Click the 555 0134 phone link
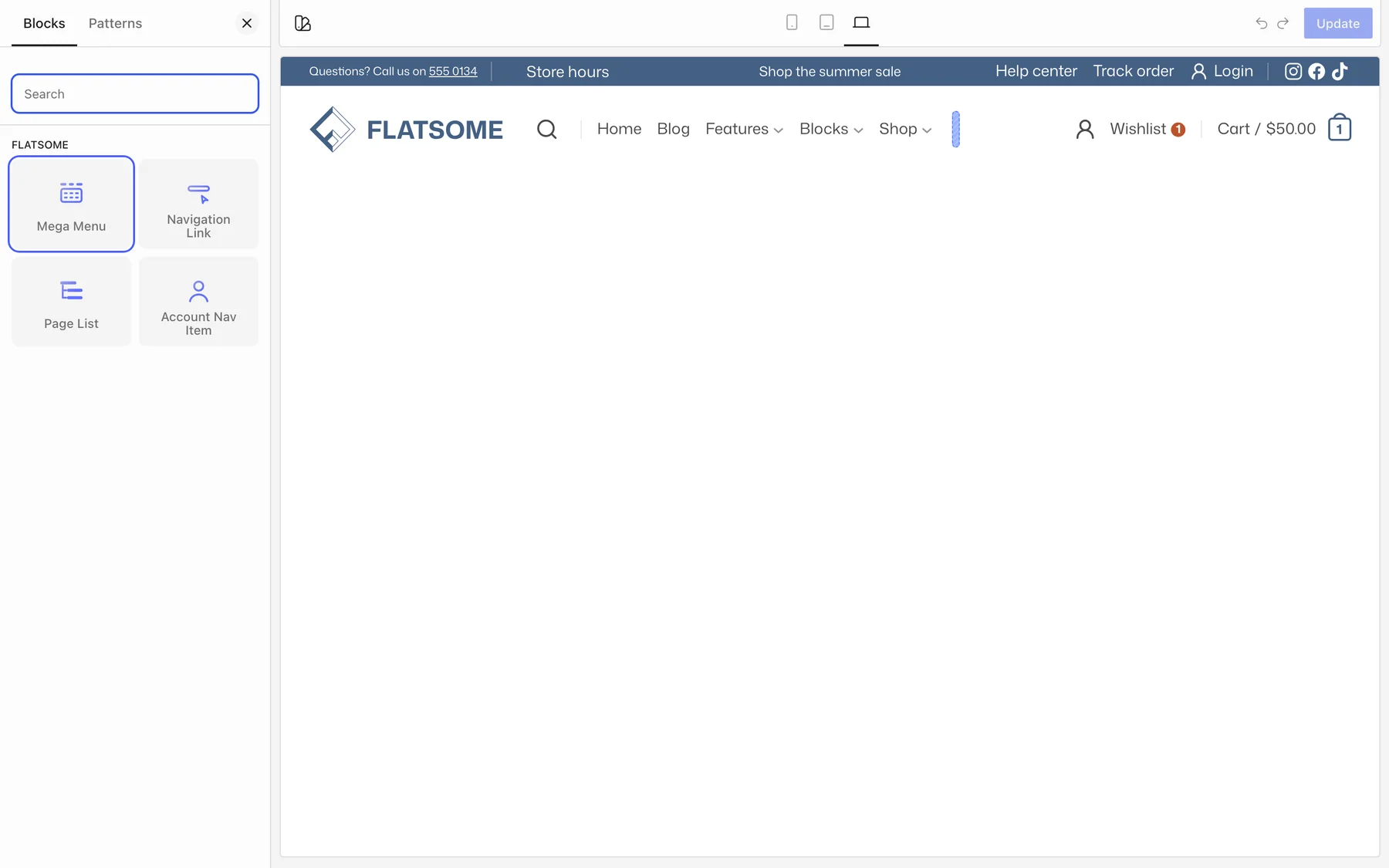This screenshot has width=1389, height=868. point(453,71)
